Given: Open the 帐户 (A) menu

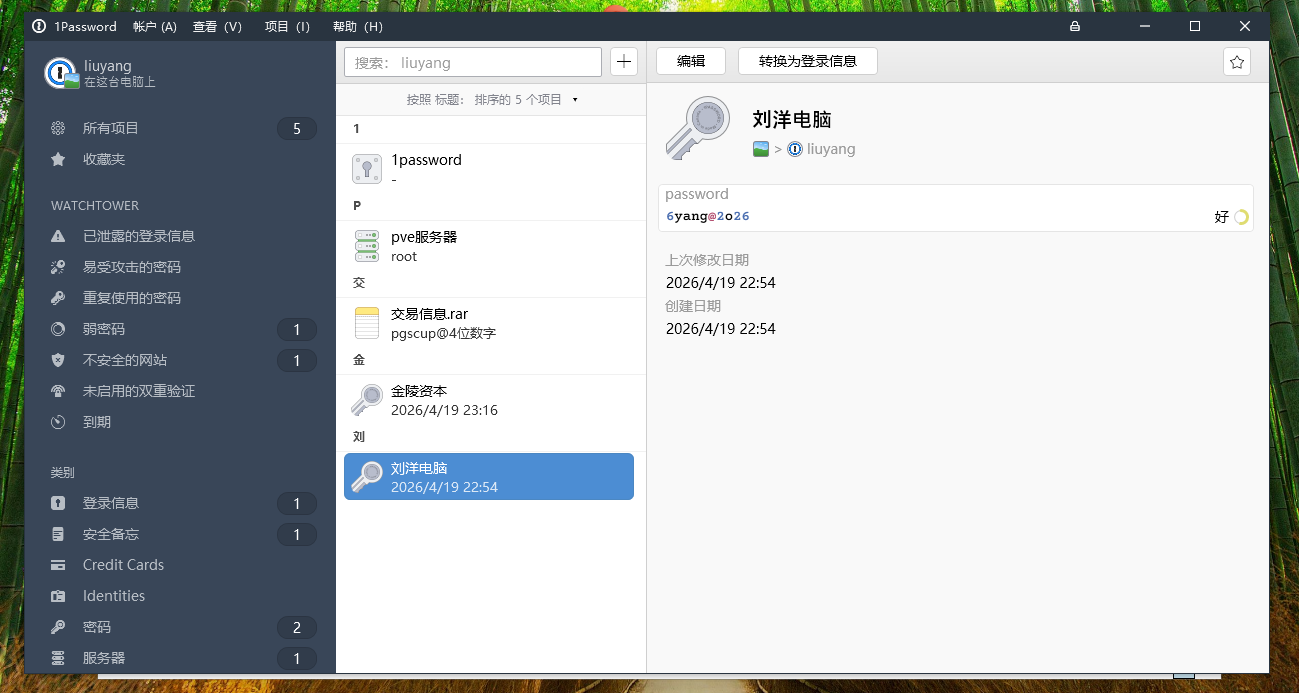Looking at the screenshot, I should tap(155, 26).
